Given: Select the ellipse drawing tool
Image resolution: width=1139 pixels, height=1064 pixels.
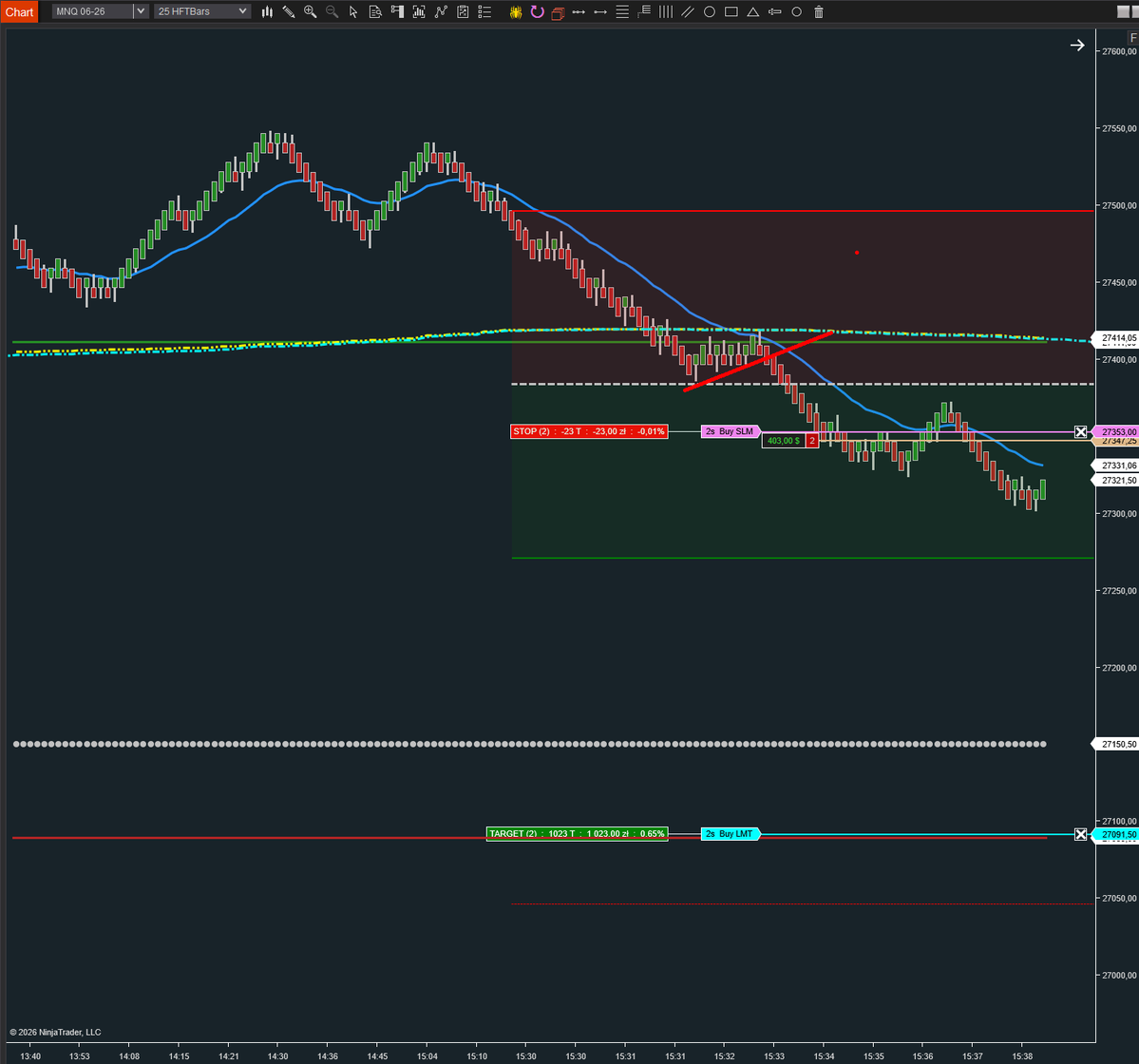Looking at the screenshot, I should (710, 11).
